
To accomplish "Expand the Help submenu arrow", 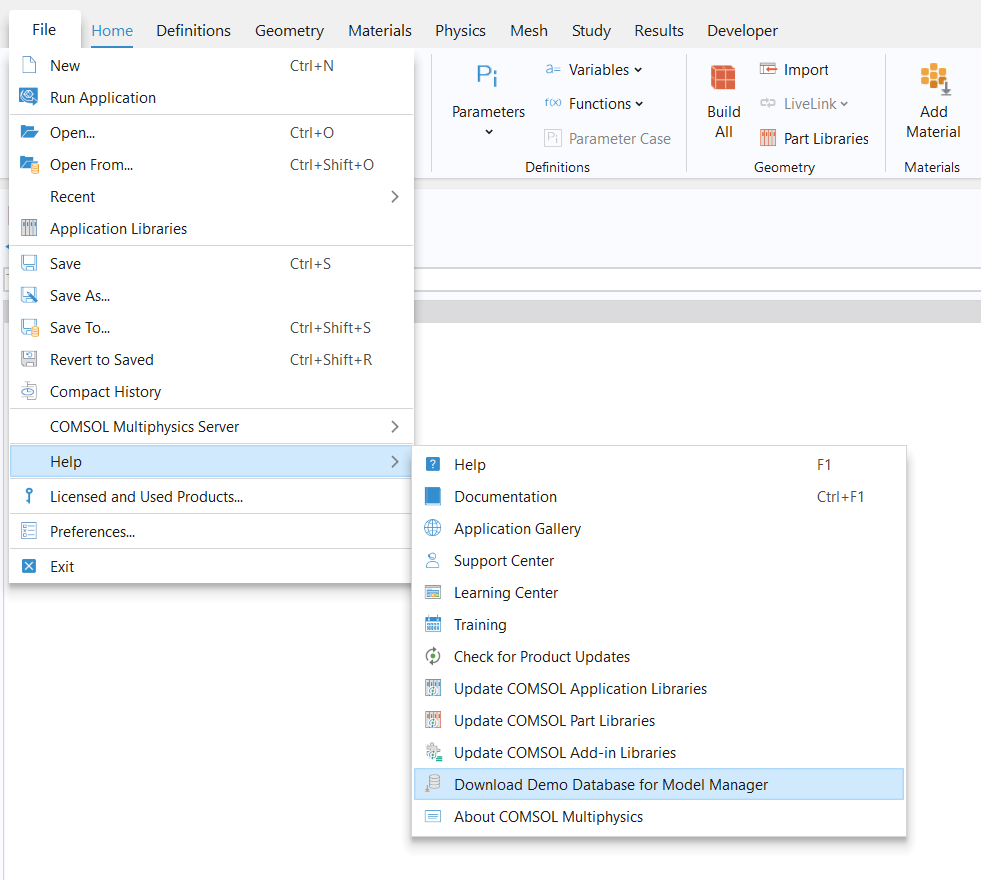I will [x=395, y=462].
